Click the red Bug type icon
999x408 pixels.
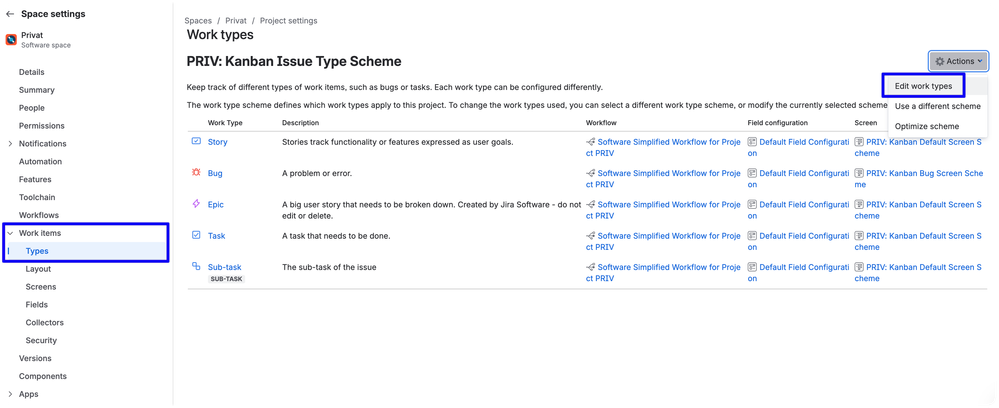pos(196,173)
